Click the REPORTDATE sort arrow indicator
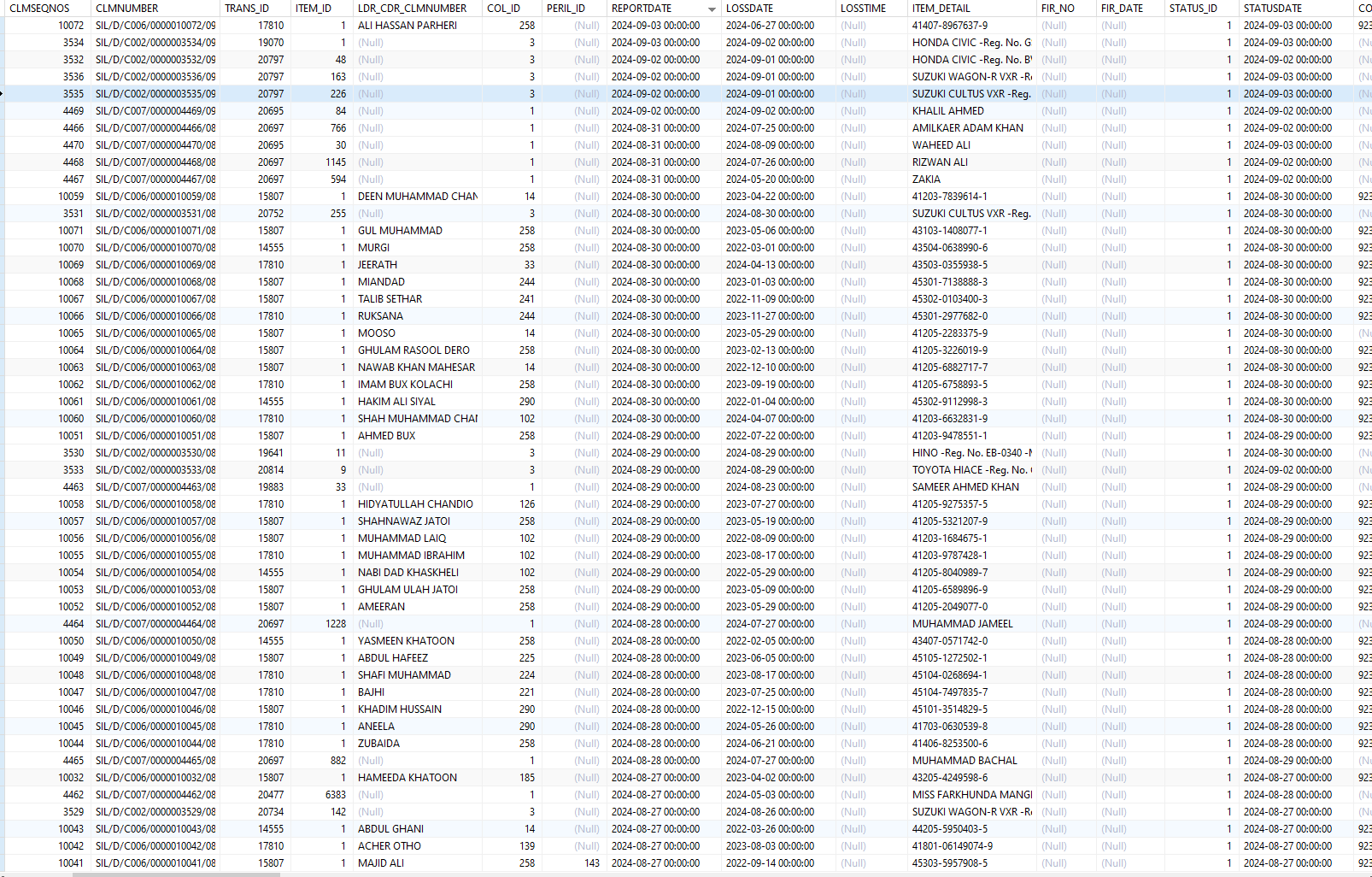Image resolution: width=1372 pixels, height=877 pixels. pyautogui.click(x=712, y=9)
